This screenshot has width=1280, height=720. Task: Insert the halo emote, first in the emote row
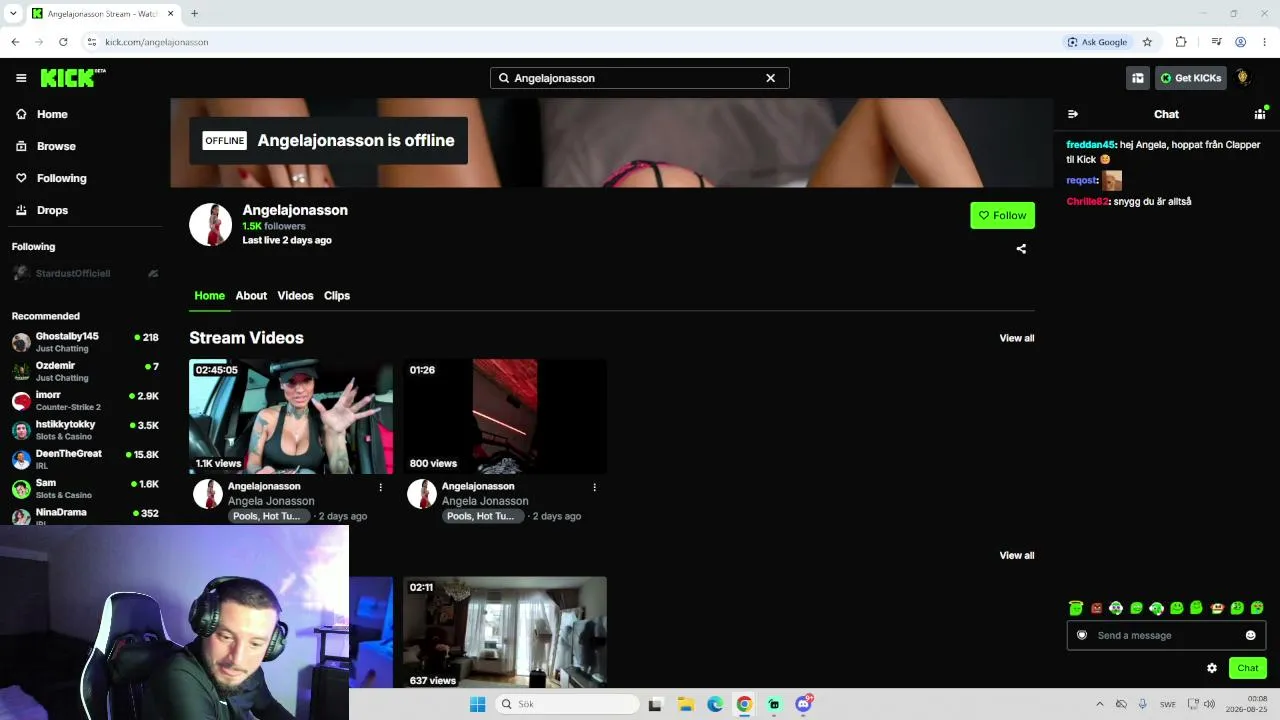(1076, 608)
